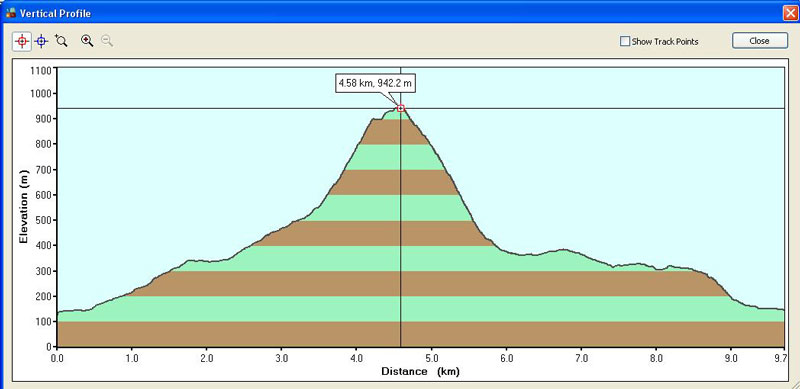
Task: Click the 5.0 distance tick label
Action: pyautogui.click(x=432, y=359)
